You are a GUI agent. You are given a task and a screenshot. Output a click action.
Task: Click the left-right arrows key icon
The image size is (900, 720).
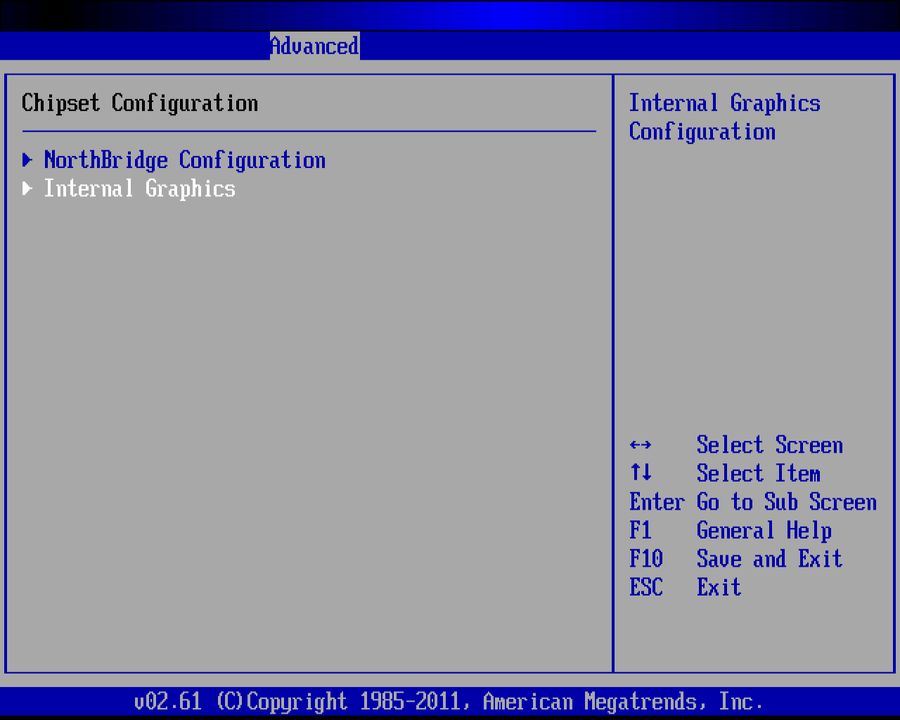point(640,445)
